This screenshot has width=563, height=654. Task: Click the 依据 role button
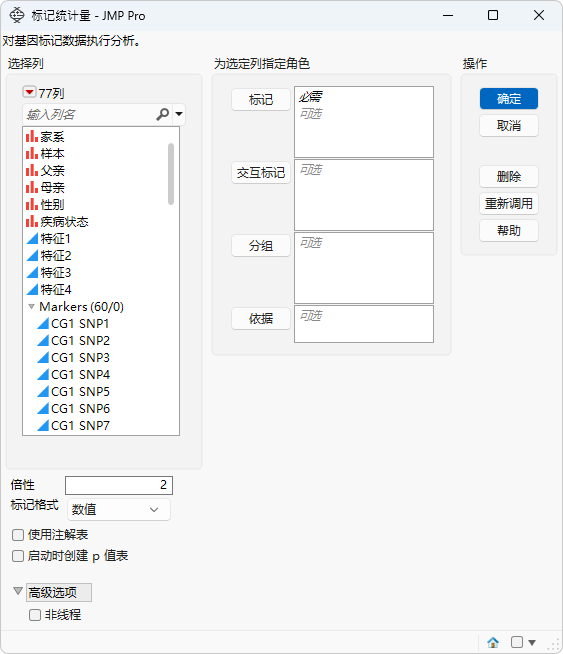pos(261,319)
